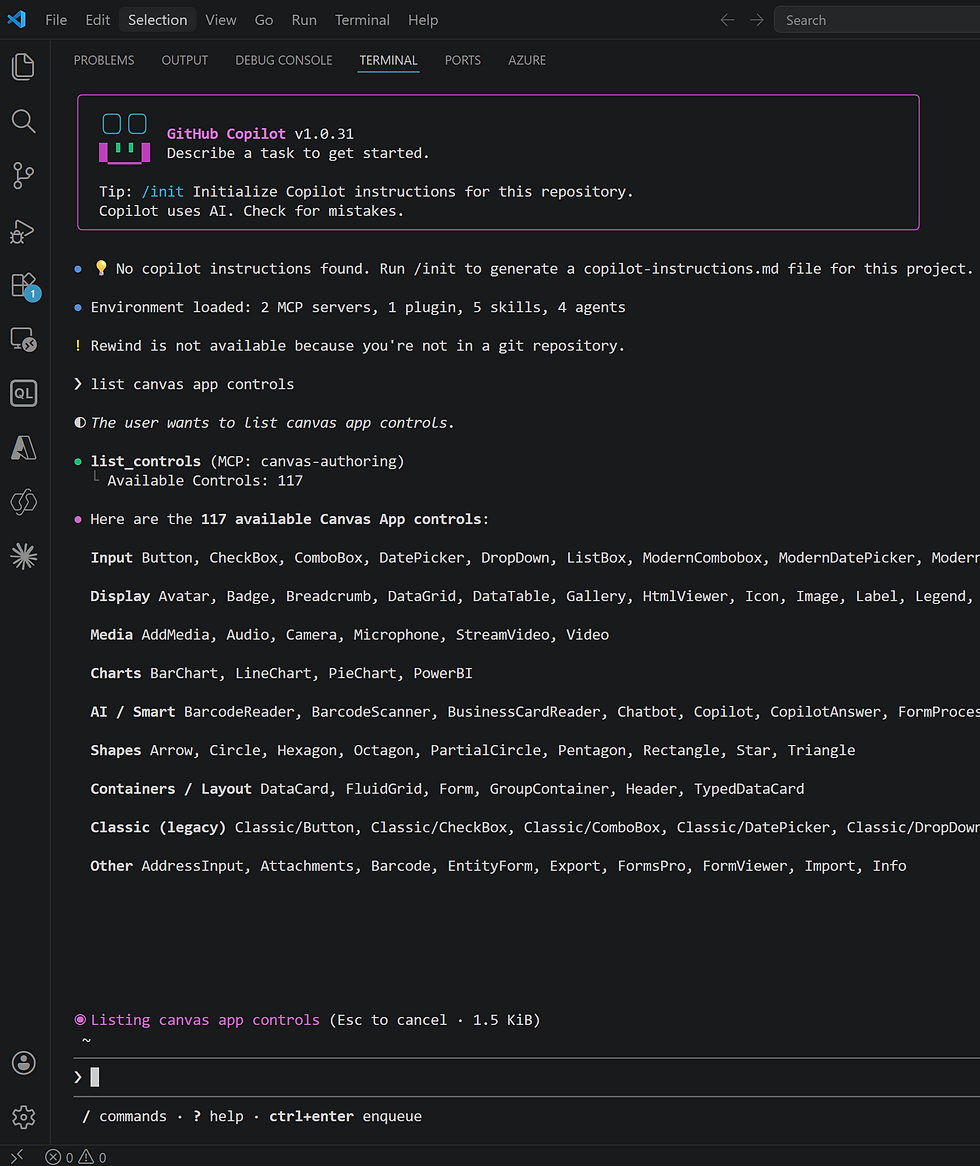980x1166 pixels.
Task: Go forward with the right arrow
Action: [x=756, y=20]
